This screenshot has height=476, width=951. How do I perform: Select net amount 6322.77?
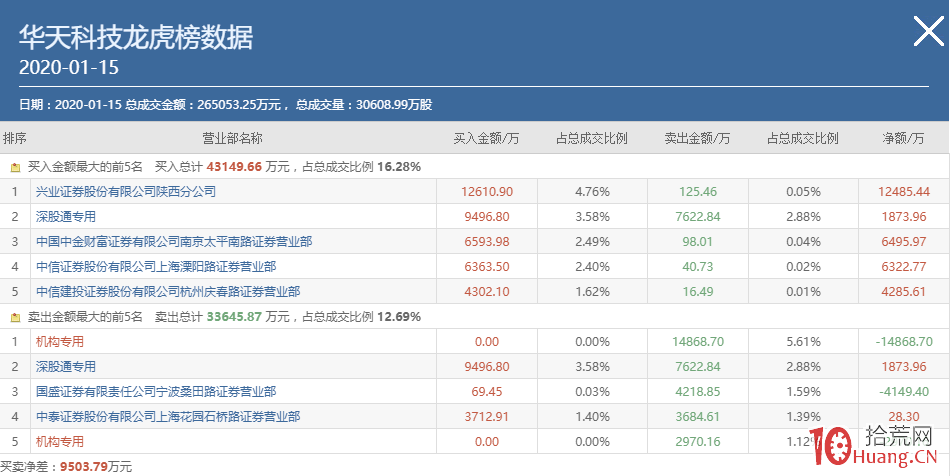904,267
